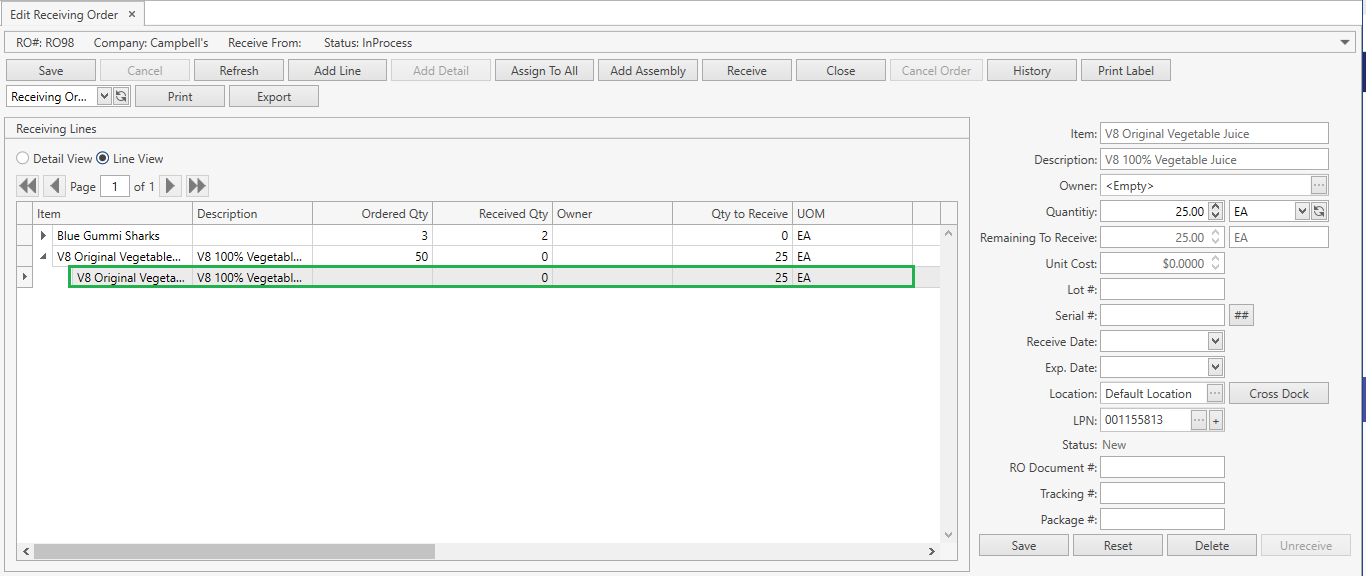Go to first page of receiving lines
Image resolution: width=1366 pixels, height=576 pixels.
[x=28, y=186]
